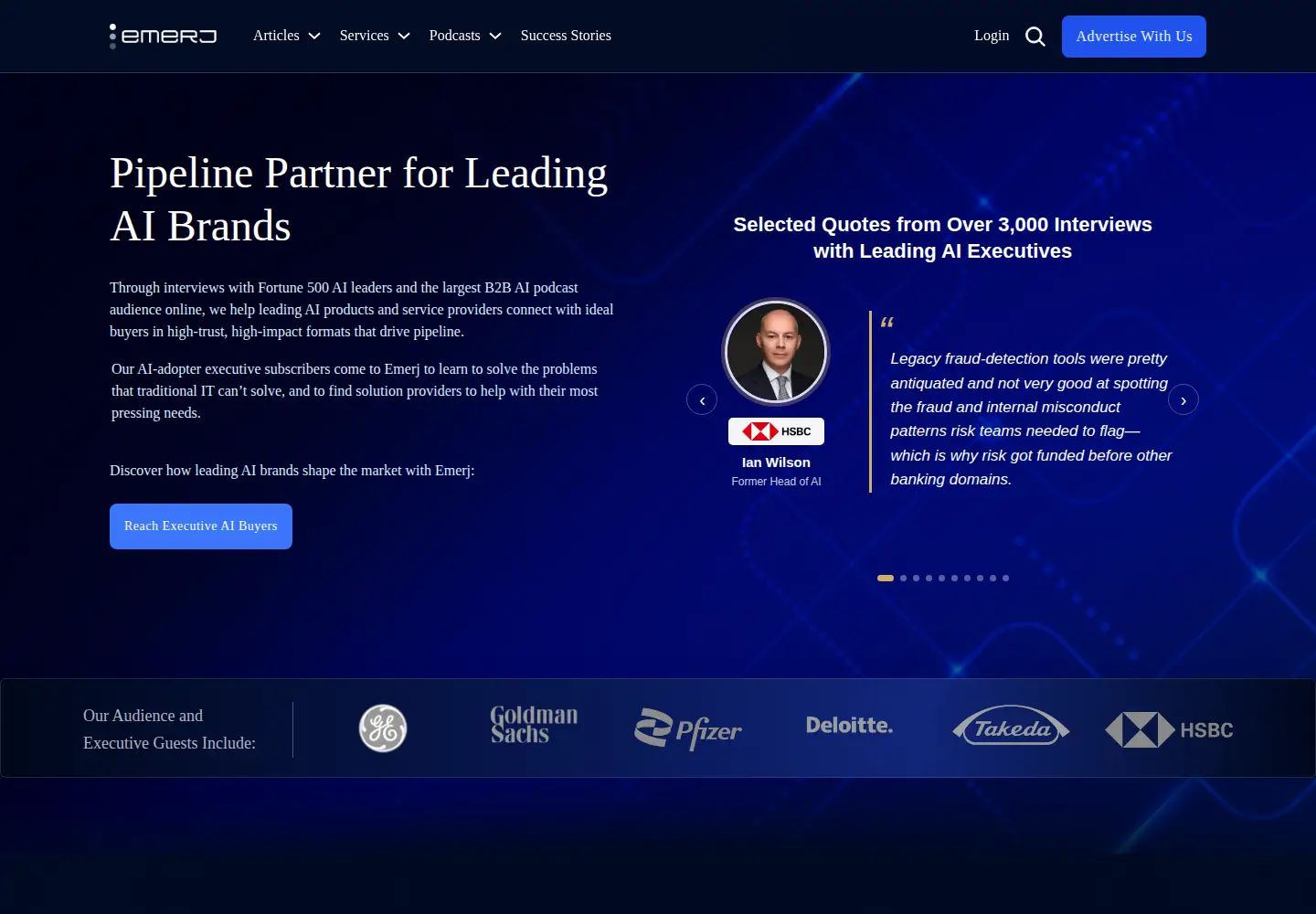Click the Advertise With Us button
The image size is (1316, 914).
click(x=1134, y=37)
